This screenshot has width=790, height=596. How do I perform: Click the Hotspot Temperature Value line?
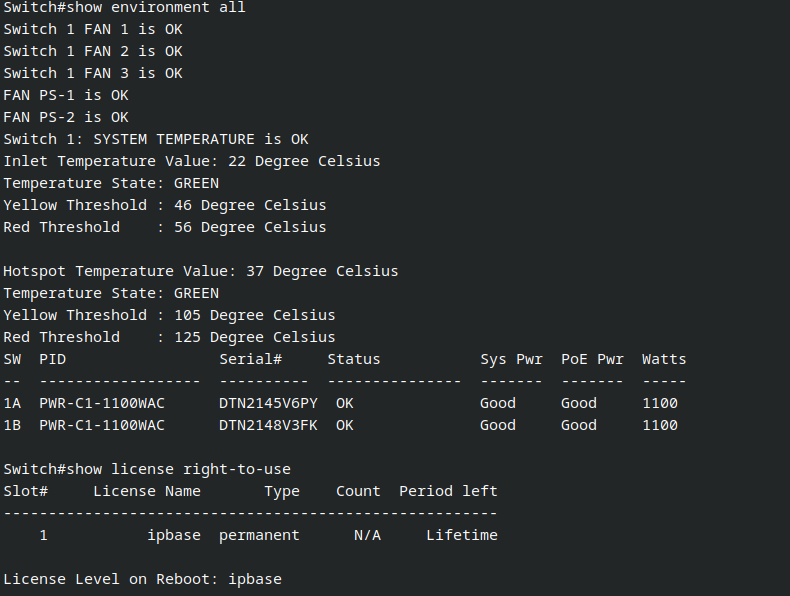[x=200, y=271]
